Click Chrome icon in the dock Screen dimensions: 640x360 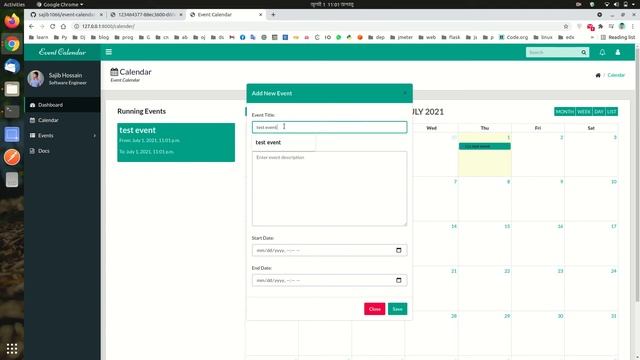pyautogui.click(x=12, y=44)
